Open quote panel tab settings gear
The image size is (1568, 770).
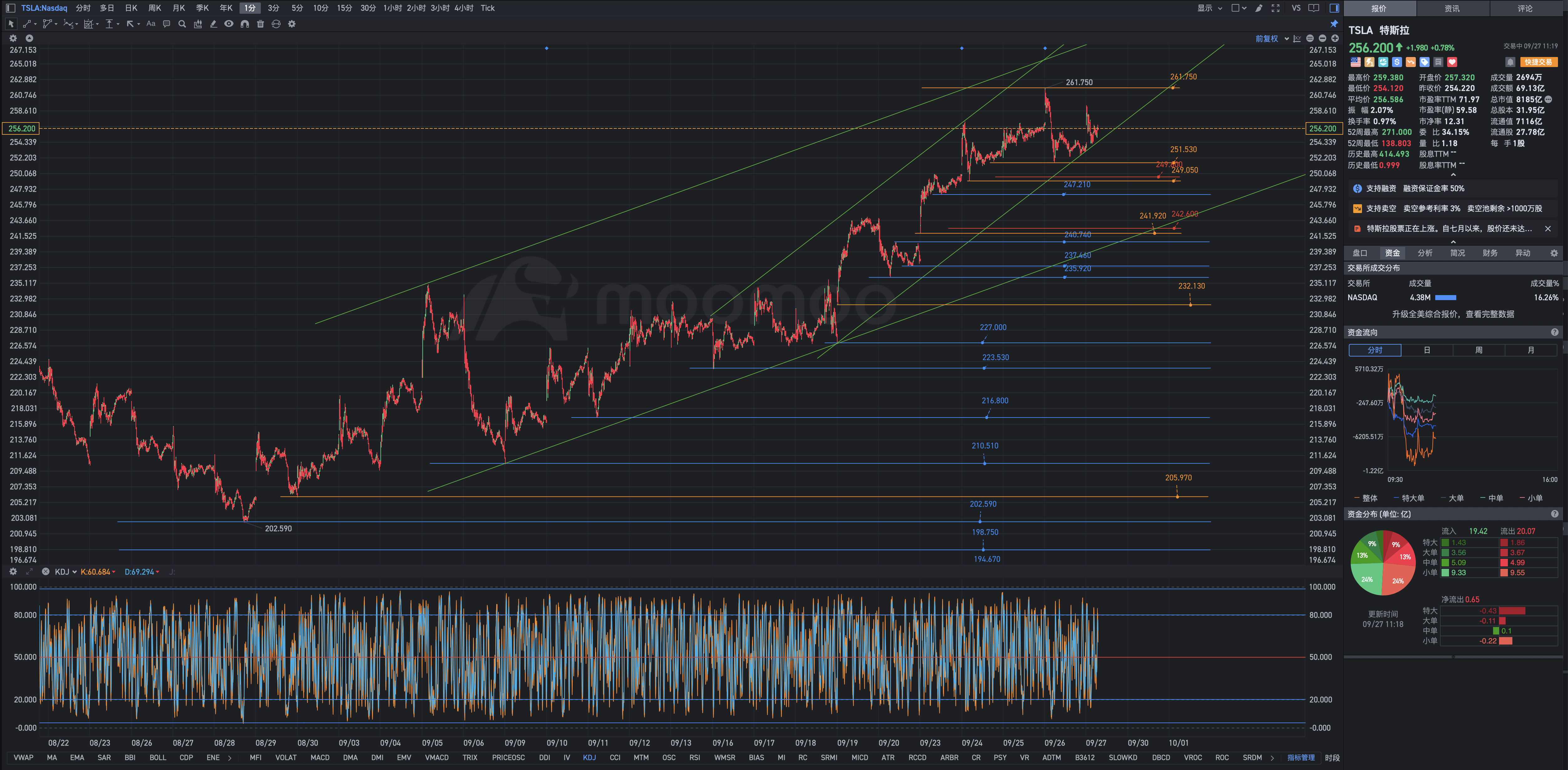(1554, 253)
